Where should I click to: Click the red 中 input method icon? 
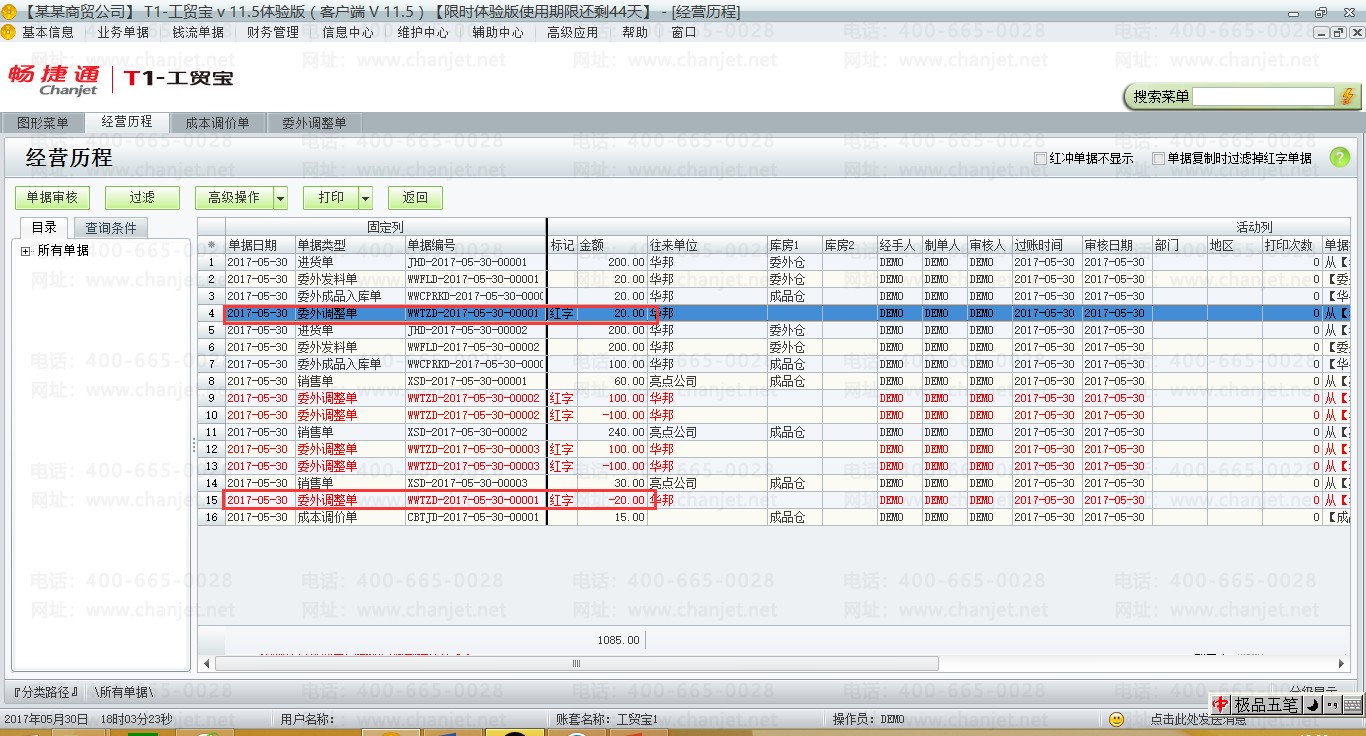tap(1221, 705)
